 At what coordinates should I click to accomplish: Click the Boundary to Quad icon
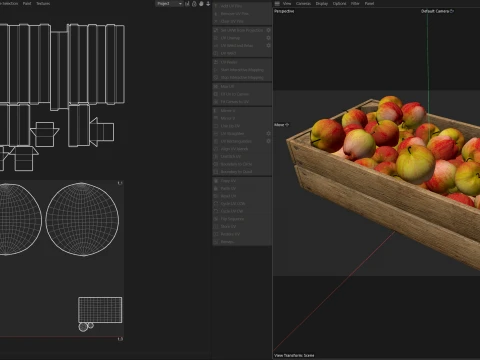(216, 172)
